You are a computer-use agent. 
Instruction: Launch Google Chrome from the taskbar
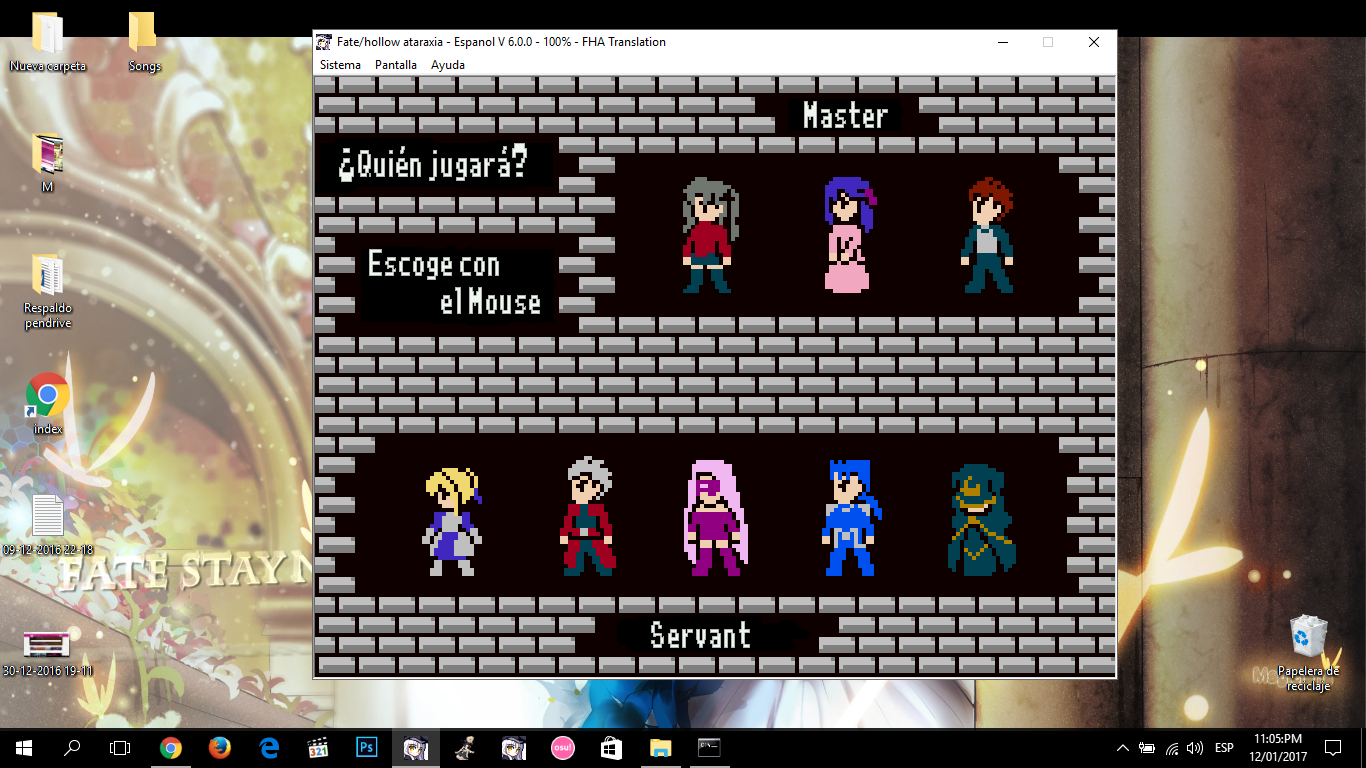[171, 747]
